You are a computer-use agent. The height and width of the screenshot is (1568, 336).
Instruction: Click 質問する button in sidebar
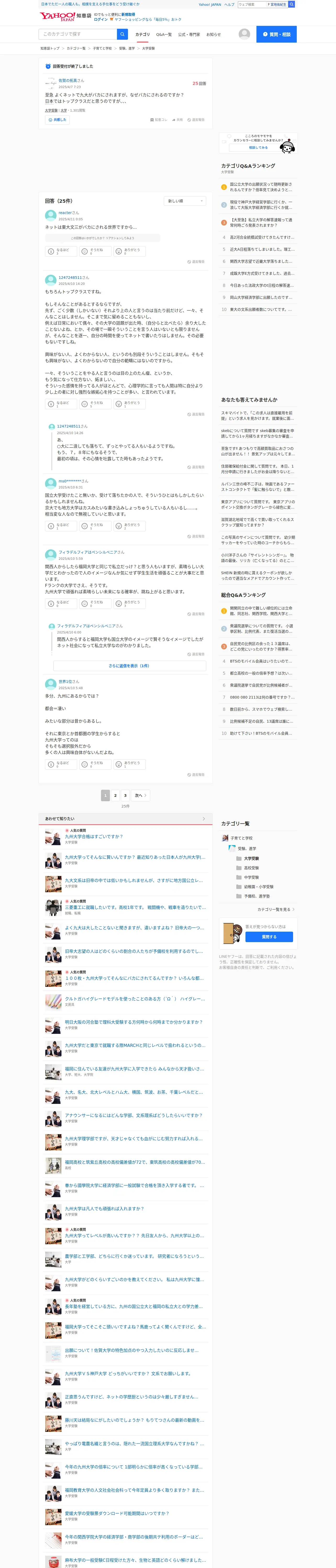269,937
